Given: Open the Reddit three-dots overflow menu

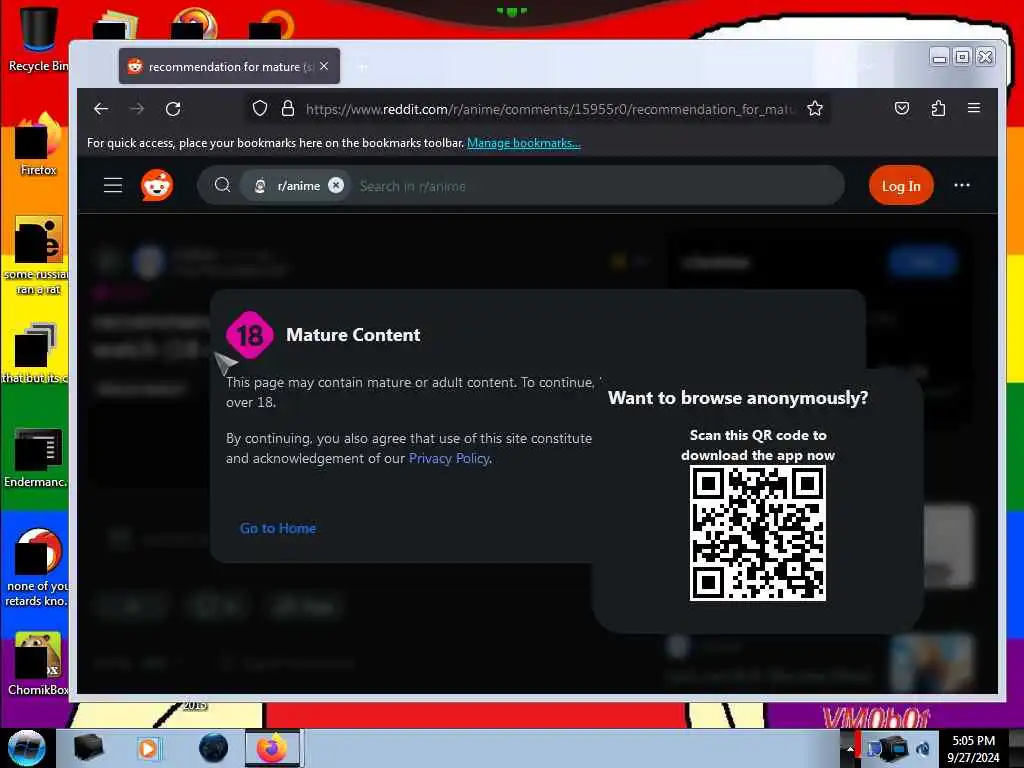Looking at the screenshot, I should tap(962, 185).
